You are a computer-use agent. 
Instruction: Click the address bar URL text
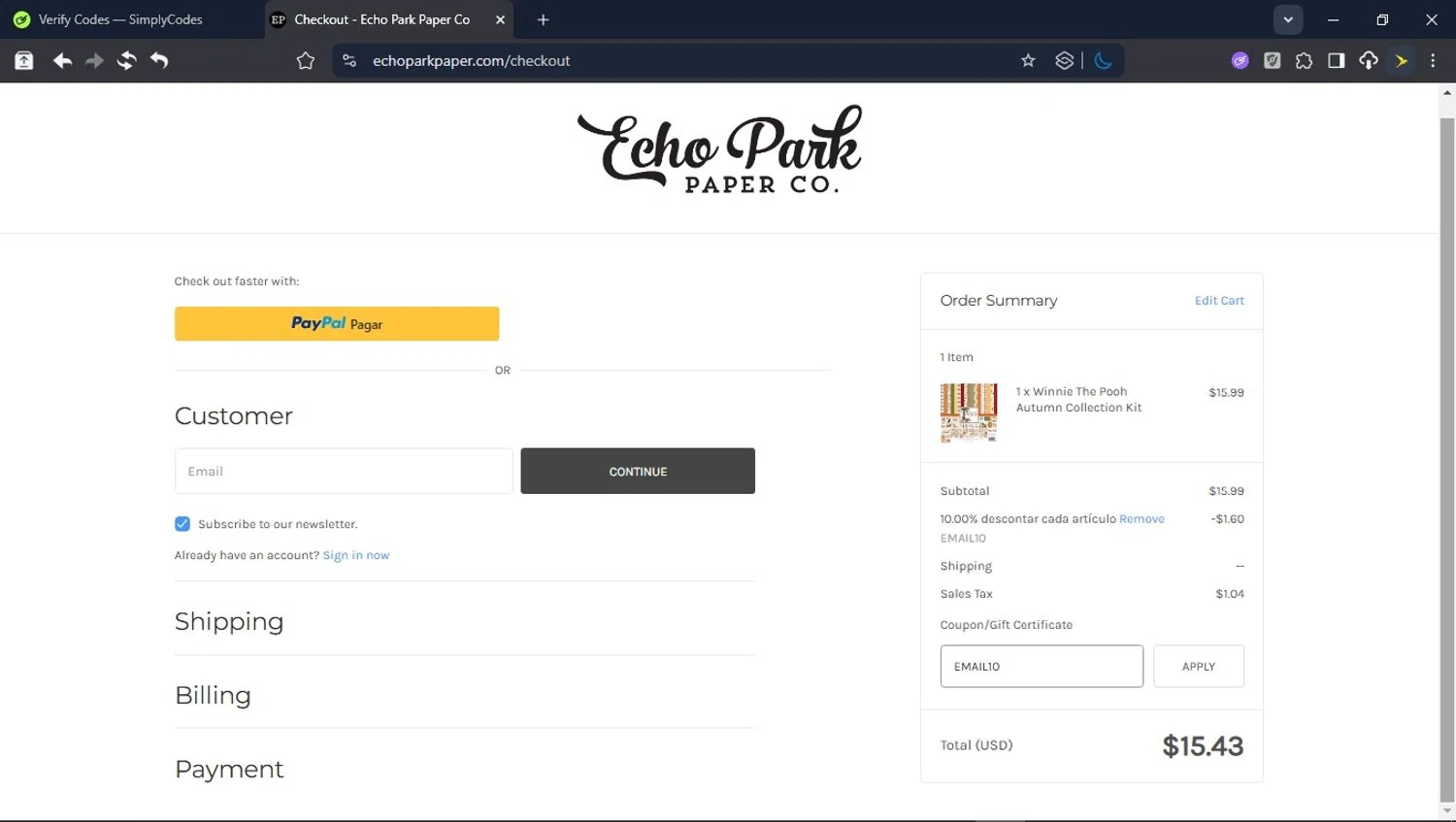click(472, 61)
